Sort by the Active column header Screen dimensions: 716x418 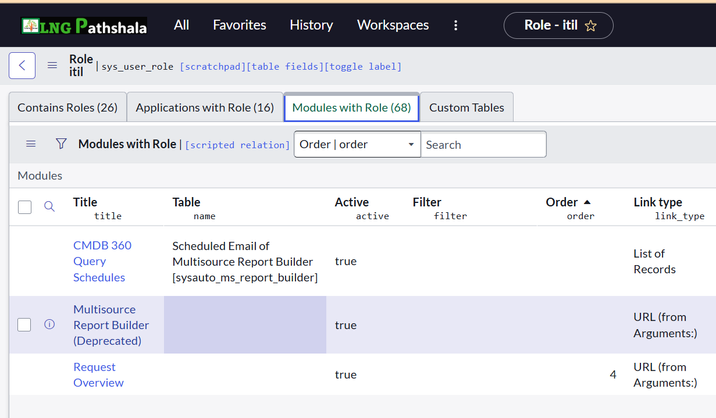(352, 202)
